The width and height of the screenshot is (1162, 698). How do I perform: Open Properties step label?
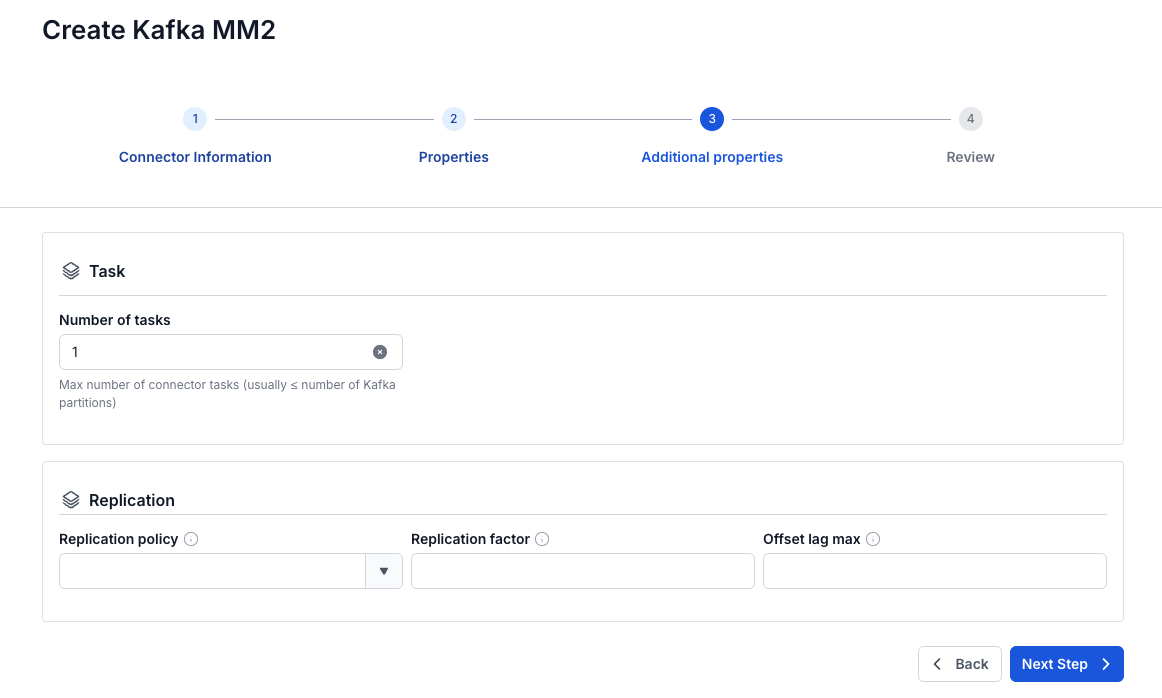454,157
